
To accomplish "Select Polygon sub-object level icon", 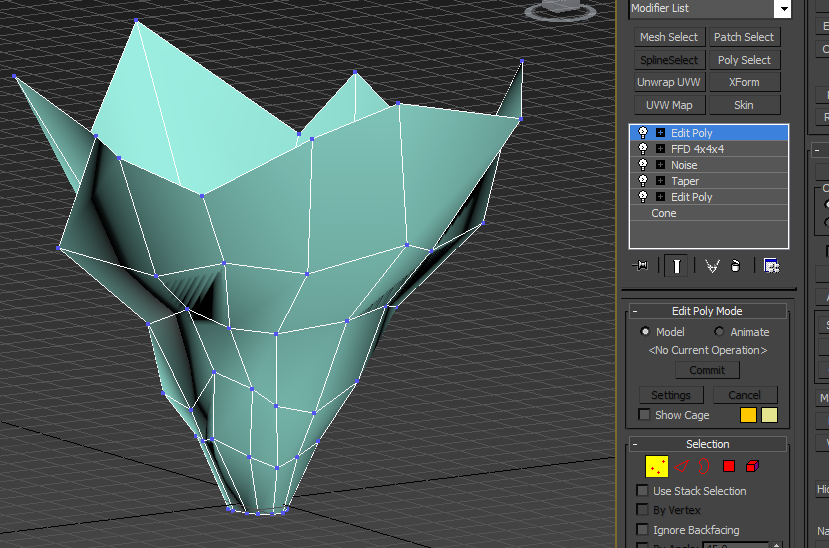I will [x=729, y=466].
